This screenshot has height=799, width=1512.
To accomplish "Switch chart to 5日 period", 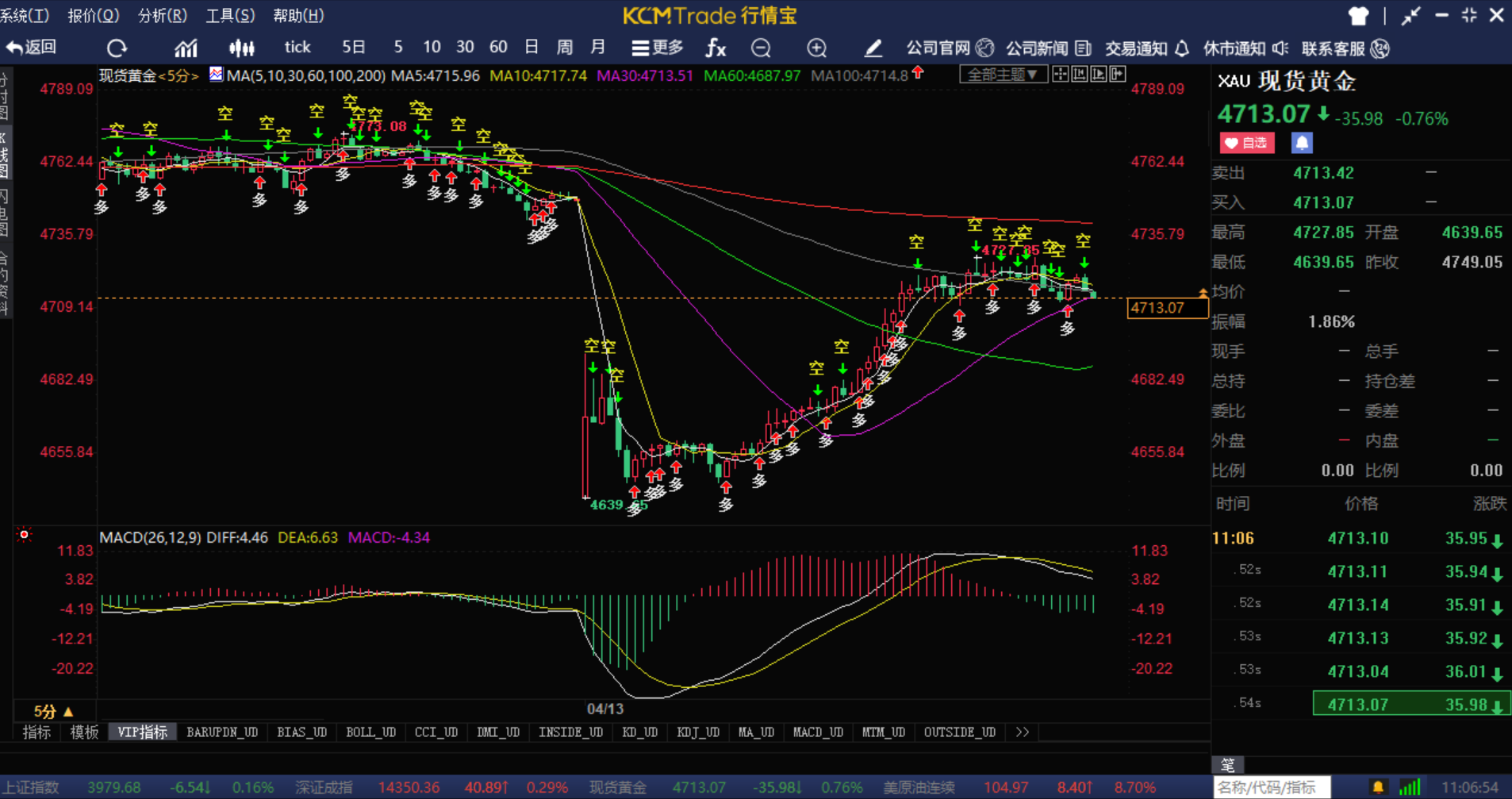I will pyautogui.click(x=354, y=48).
